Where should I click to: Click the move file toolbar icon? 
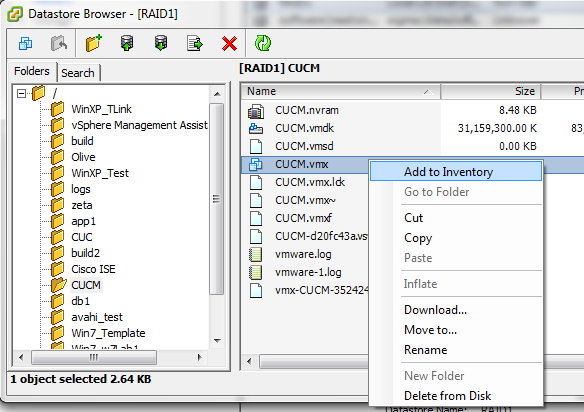195,44
